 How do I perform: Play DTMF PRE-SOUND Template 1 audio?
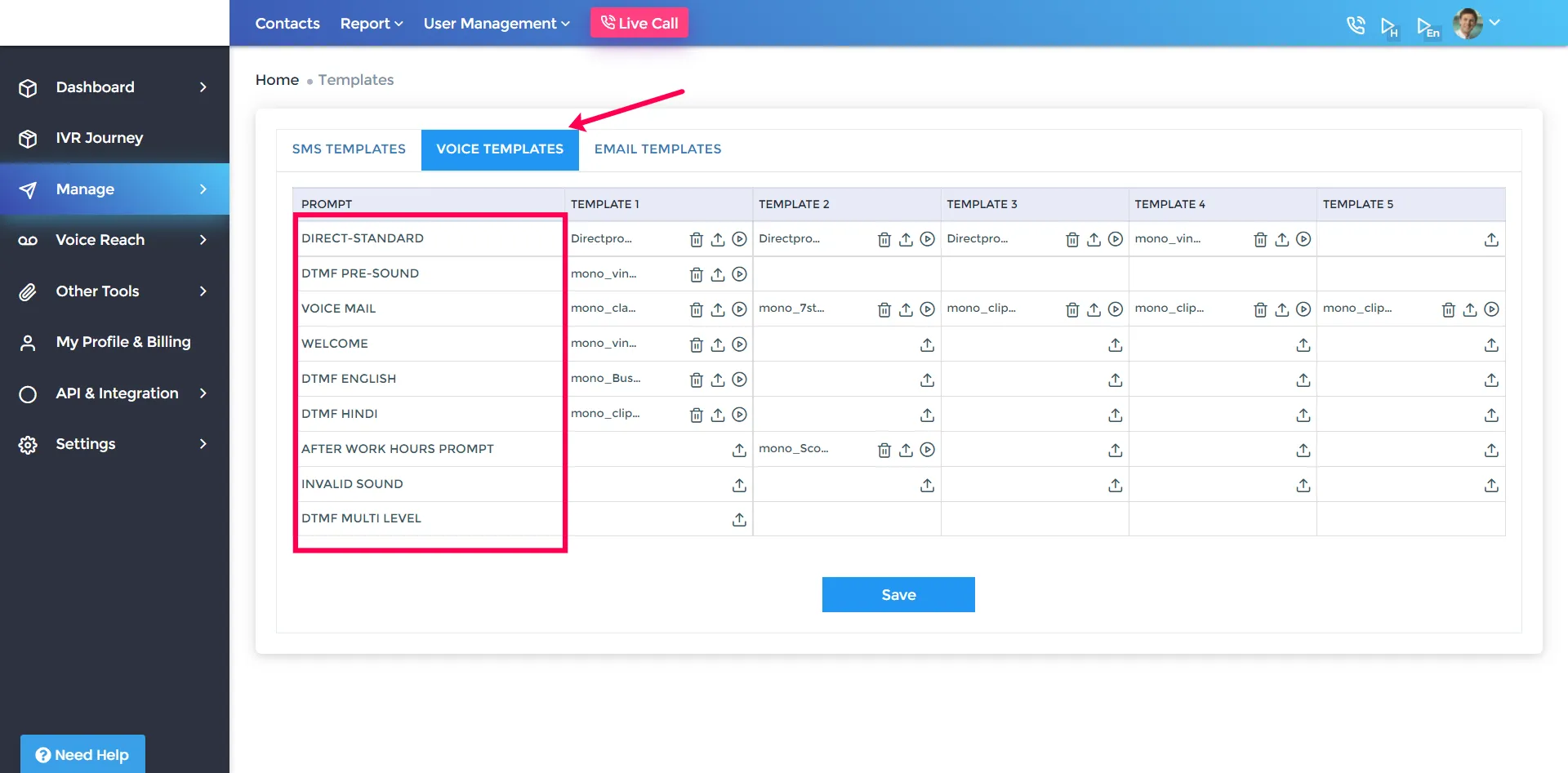(740, 274)
